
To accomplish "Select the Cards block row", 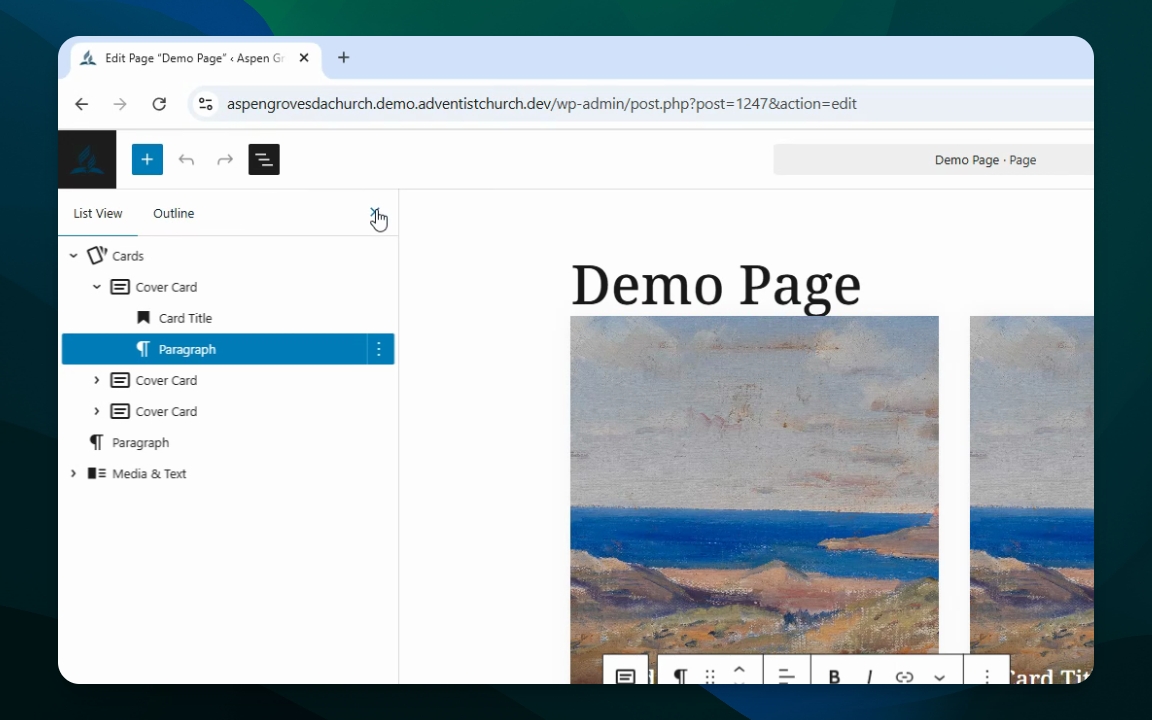I will [228, 256].
